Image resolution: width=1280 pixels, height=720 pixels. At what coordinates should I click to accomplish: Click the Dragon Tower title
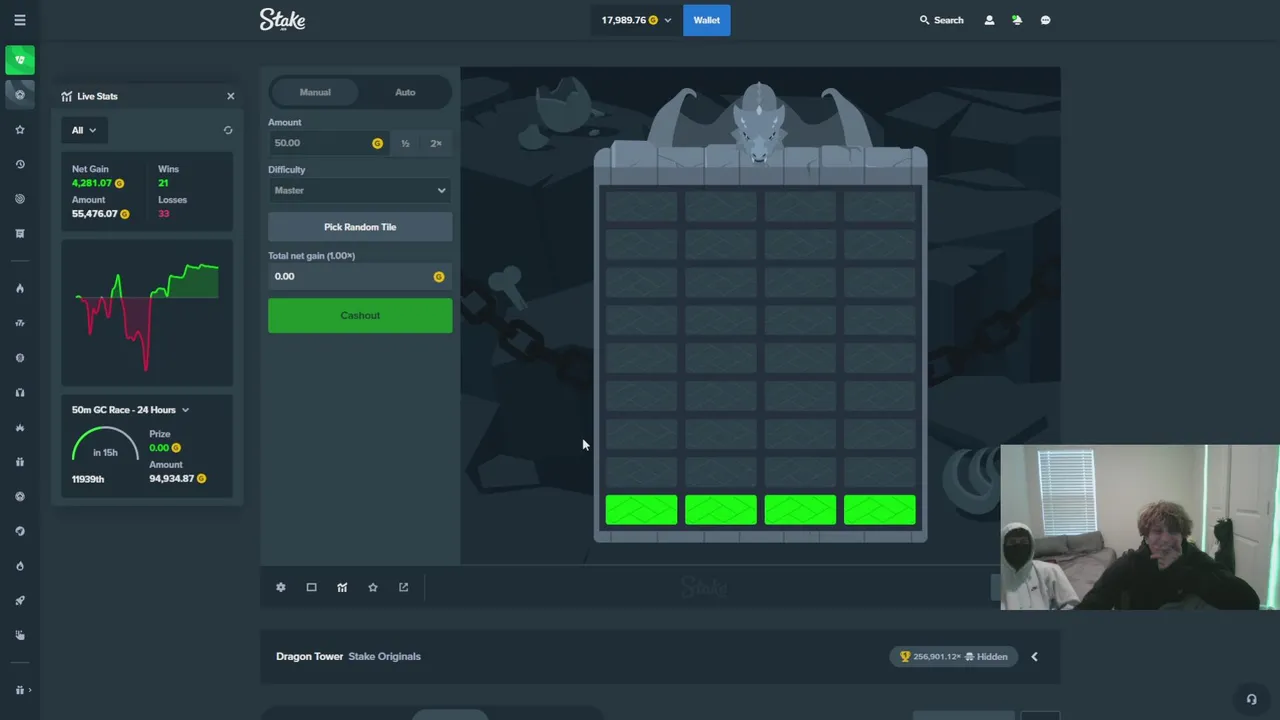309,656
